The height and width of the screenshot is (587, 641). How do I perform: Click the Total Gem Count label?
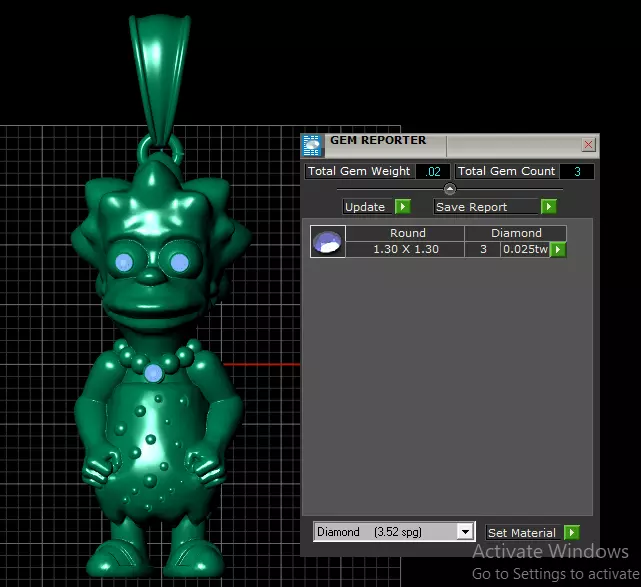point(506,171)
